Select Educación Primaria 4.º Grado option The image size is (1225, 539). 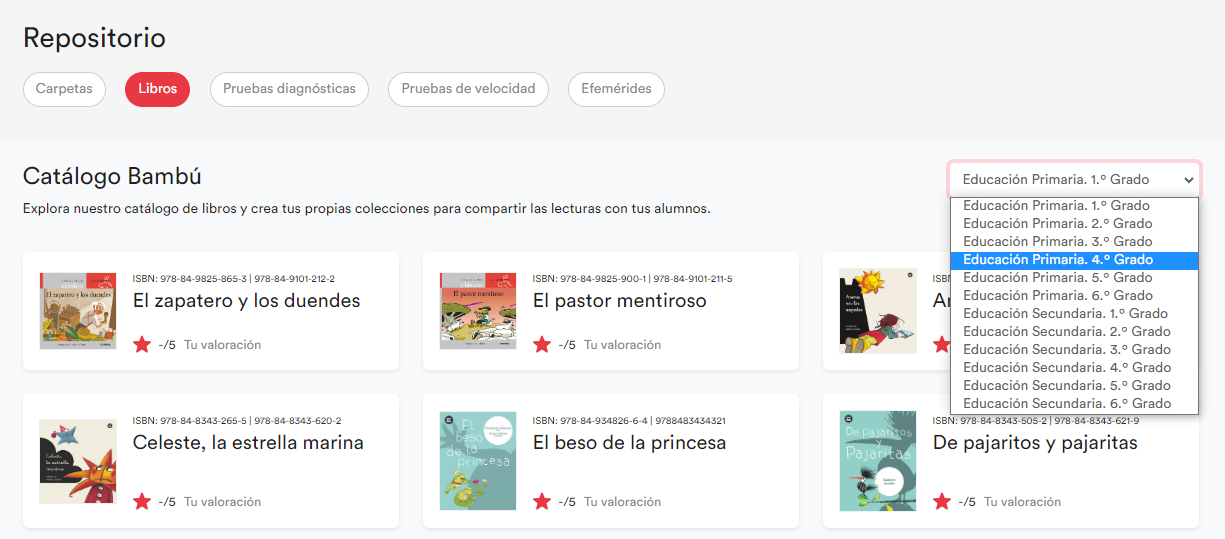(x=1058, y=260)
